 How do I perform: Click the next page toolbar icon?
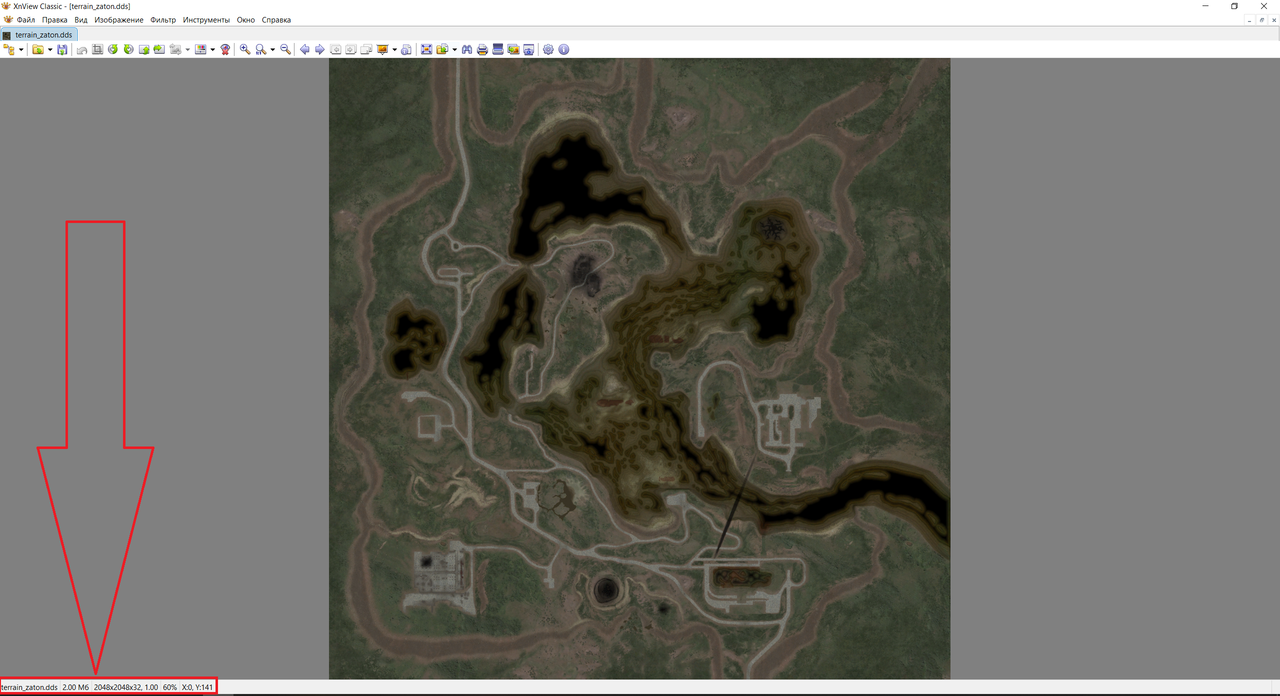coord(351,49)
